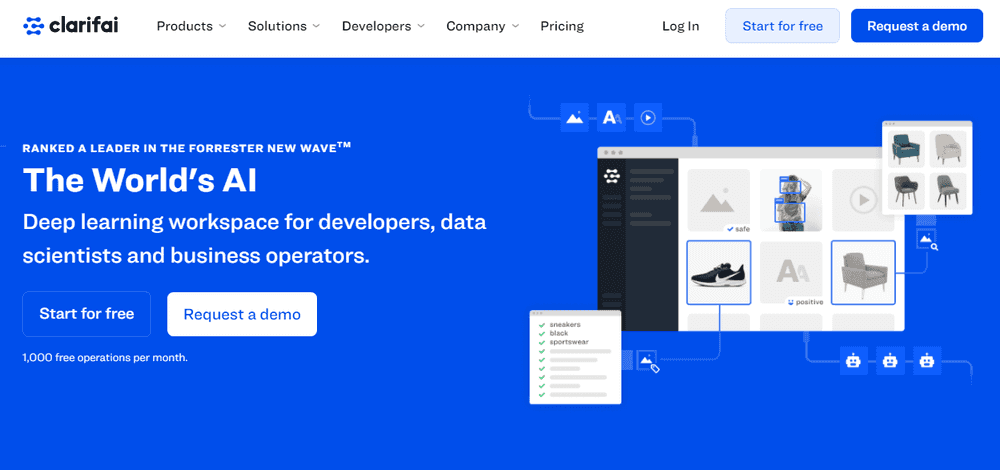Expand the Solutions chevron arrow
This screenshot has height=470, width=1000.
[316, 26]
